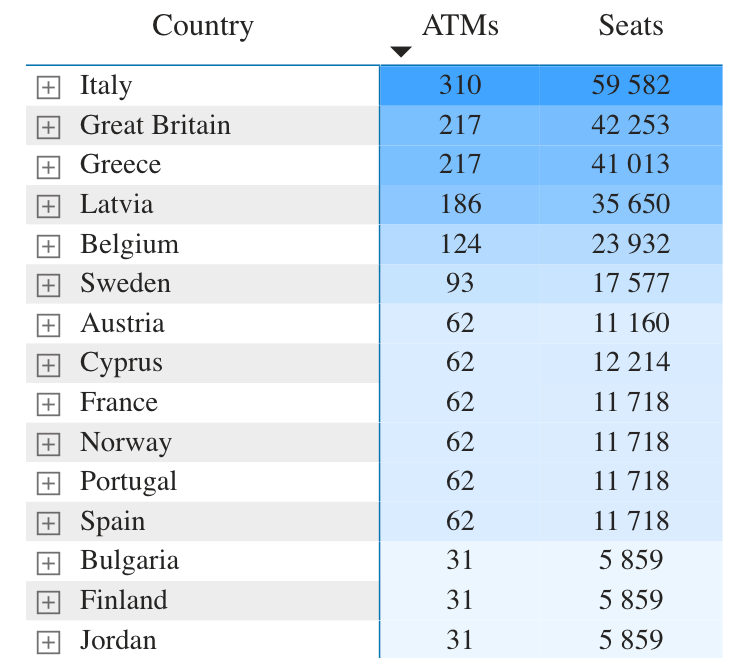Click the ATMs sort descending arrow
This screenshot has height=658, width=748.
point(401,52)
